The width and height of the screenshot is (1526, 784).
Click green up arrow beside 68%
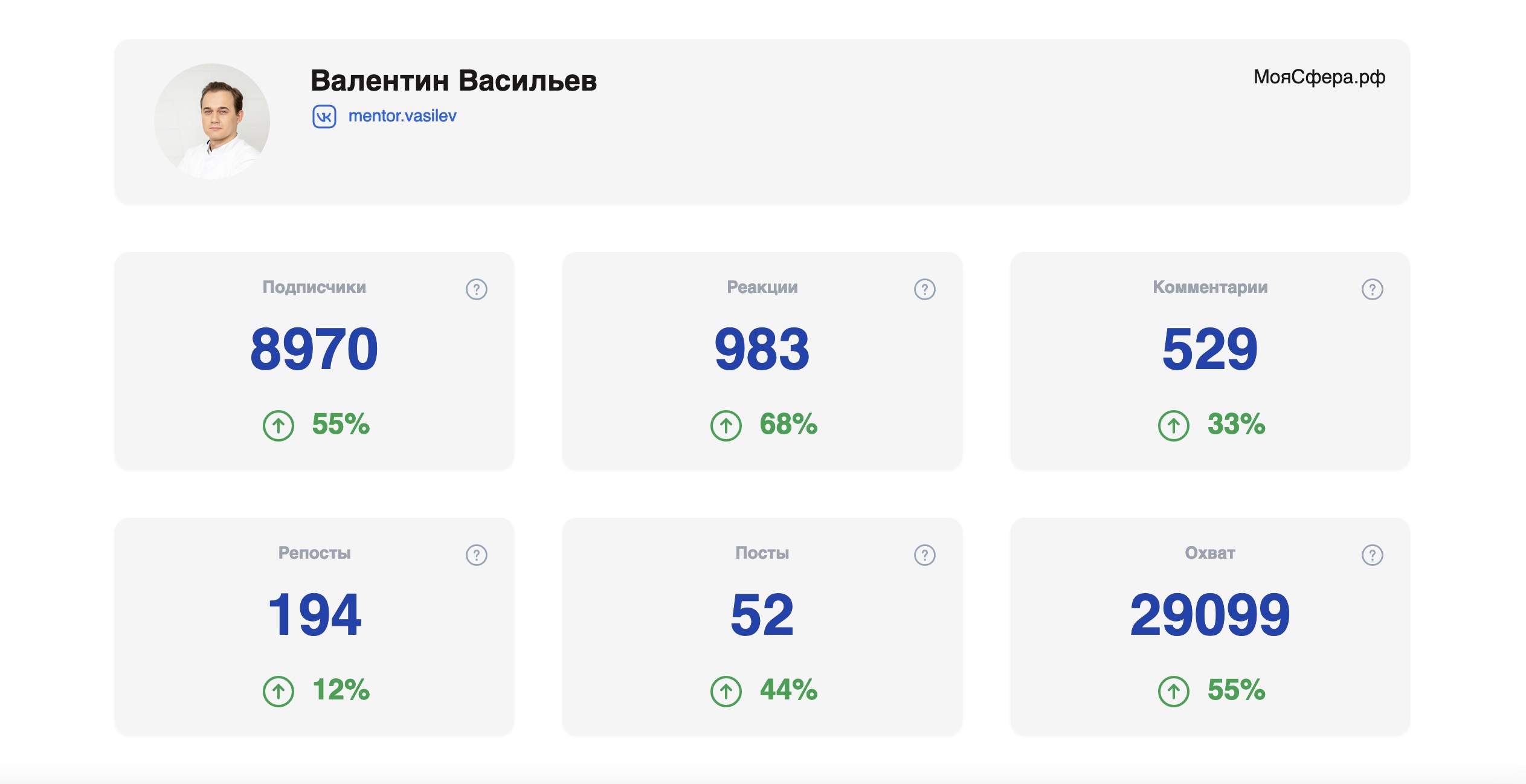[x=726, y=425]
